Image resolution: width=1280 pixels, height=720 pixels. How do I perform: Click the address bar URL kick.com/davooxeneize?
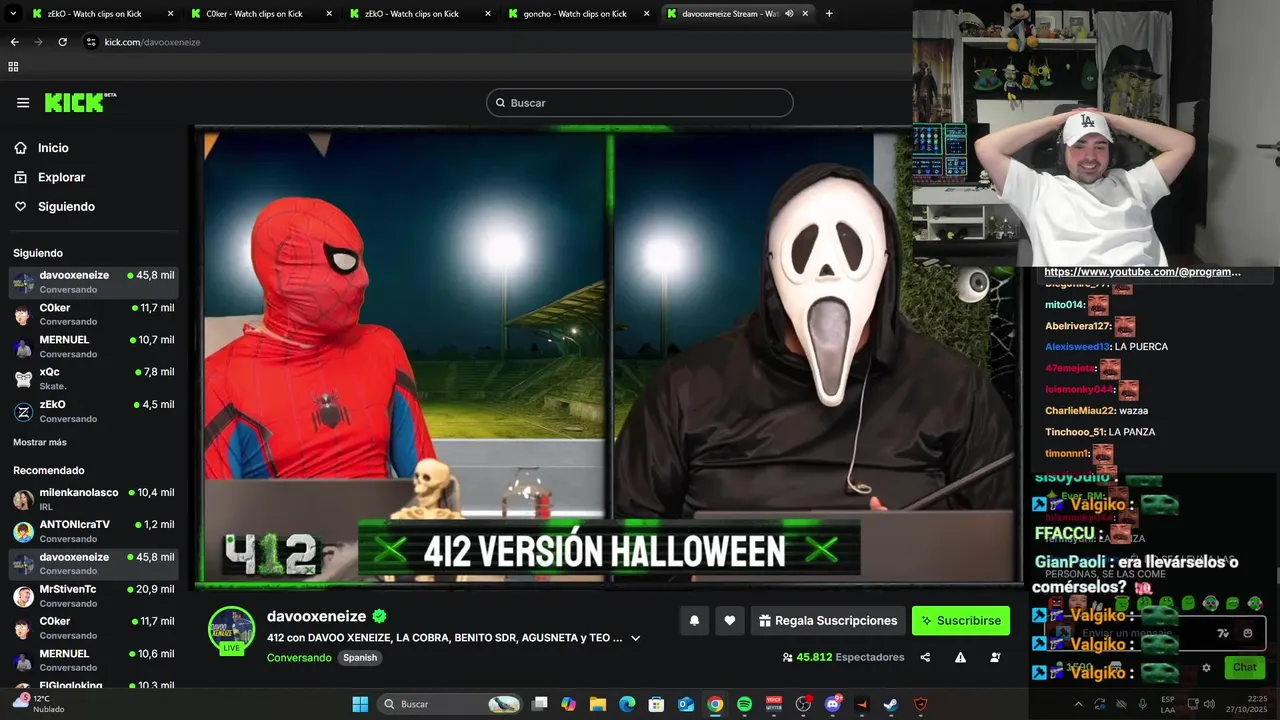click(152, 42)
